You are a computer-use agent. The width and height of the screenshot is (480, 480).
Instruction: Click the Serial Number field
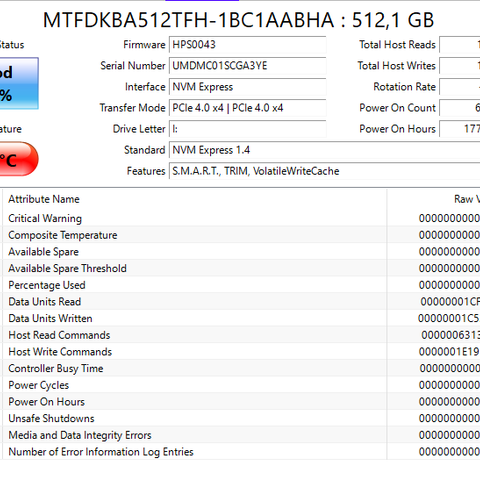coord(248,66)
